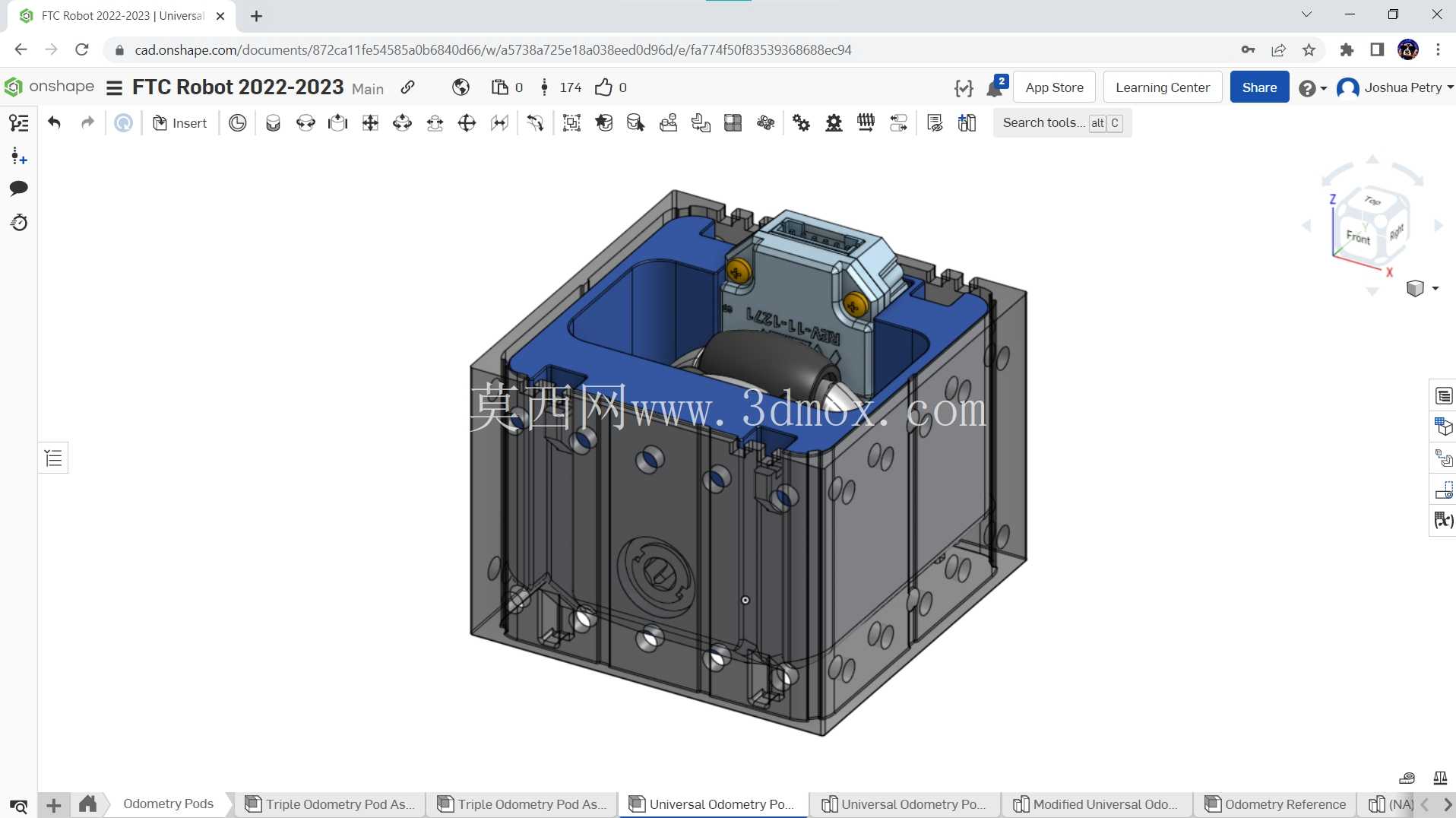Viewport: 1456px width, 818px height.
Task: Add a new tab with plus button
Action: click(x=53, y=805)
